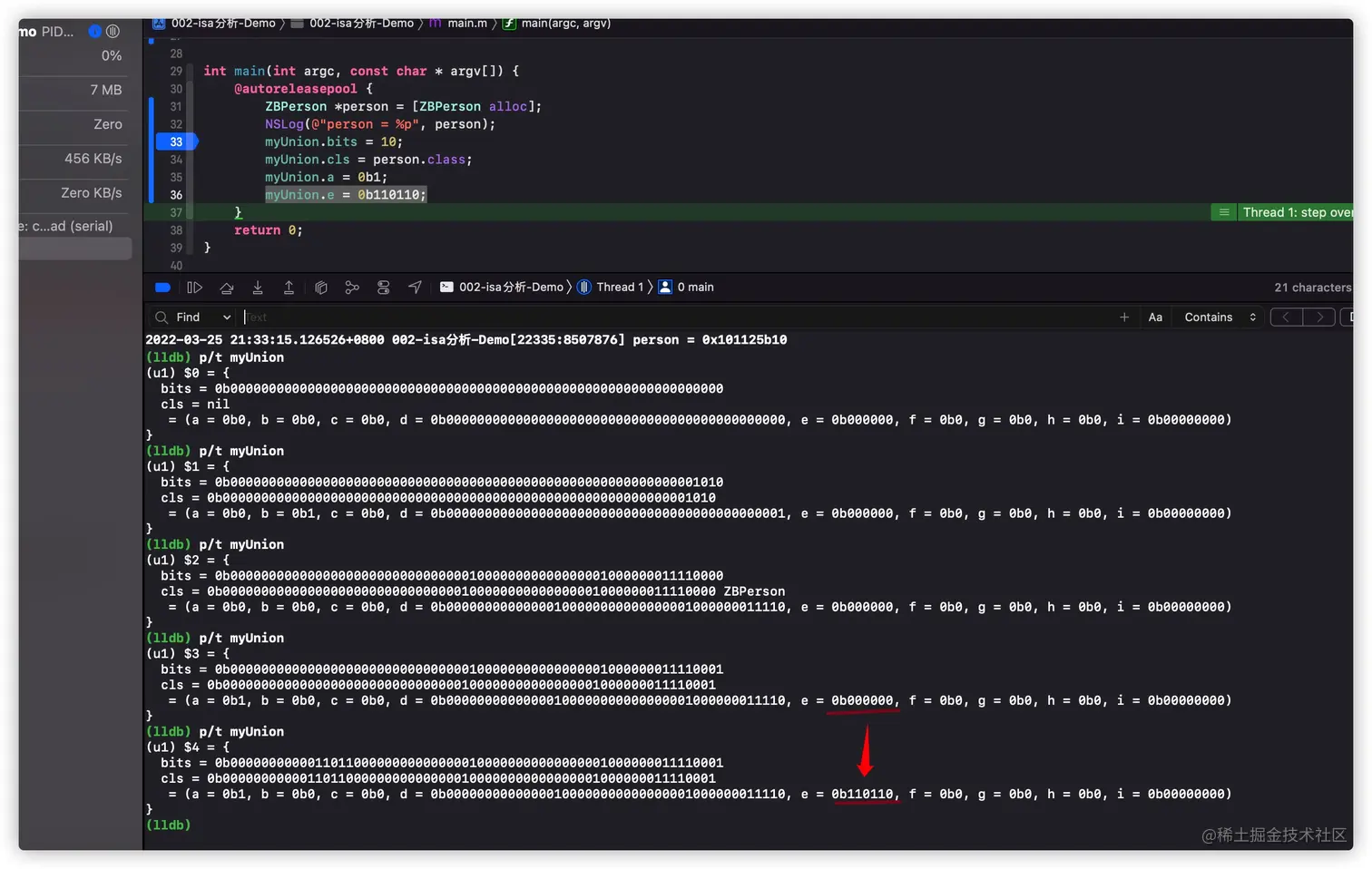Click the return 0 code line
The width and height of the screenshot is (1372, 869).
(x=269, y=230)
